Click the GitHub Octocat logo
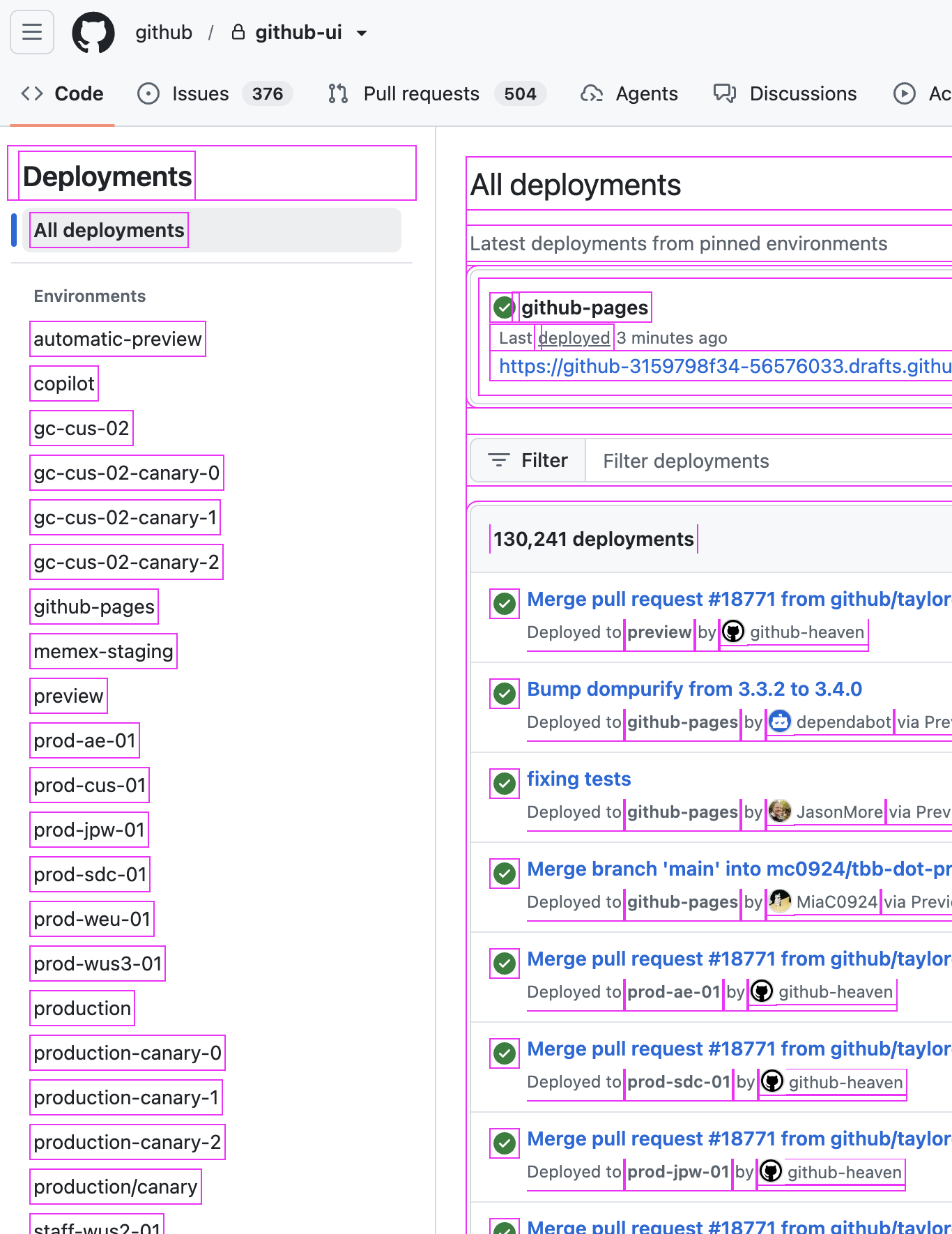This screenshot has width=952, height=1234. [x=93, y=32]
